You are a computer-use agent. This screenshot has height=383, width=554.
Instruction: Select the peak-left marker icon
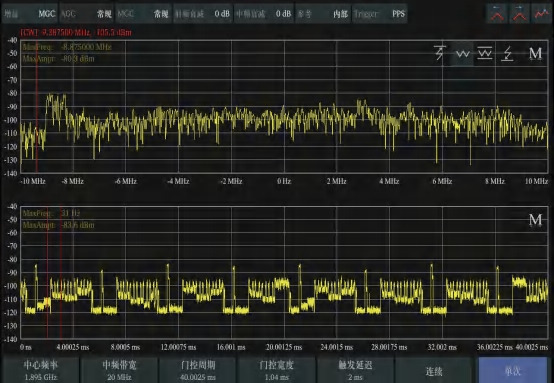coord(497,13)
